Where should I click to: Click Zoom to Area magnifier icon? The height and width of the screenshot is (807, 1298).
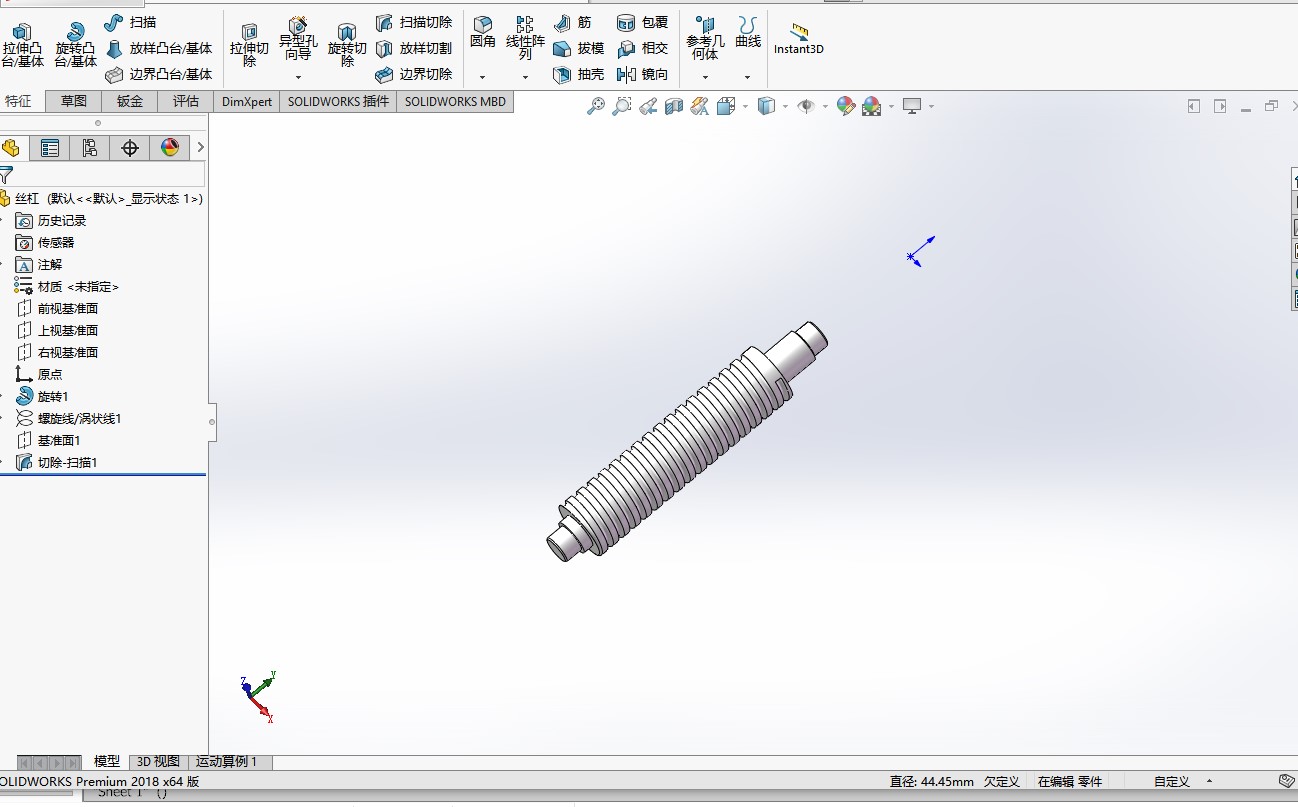point(622,106)
